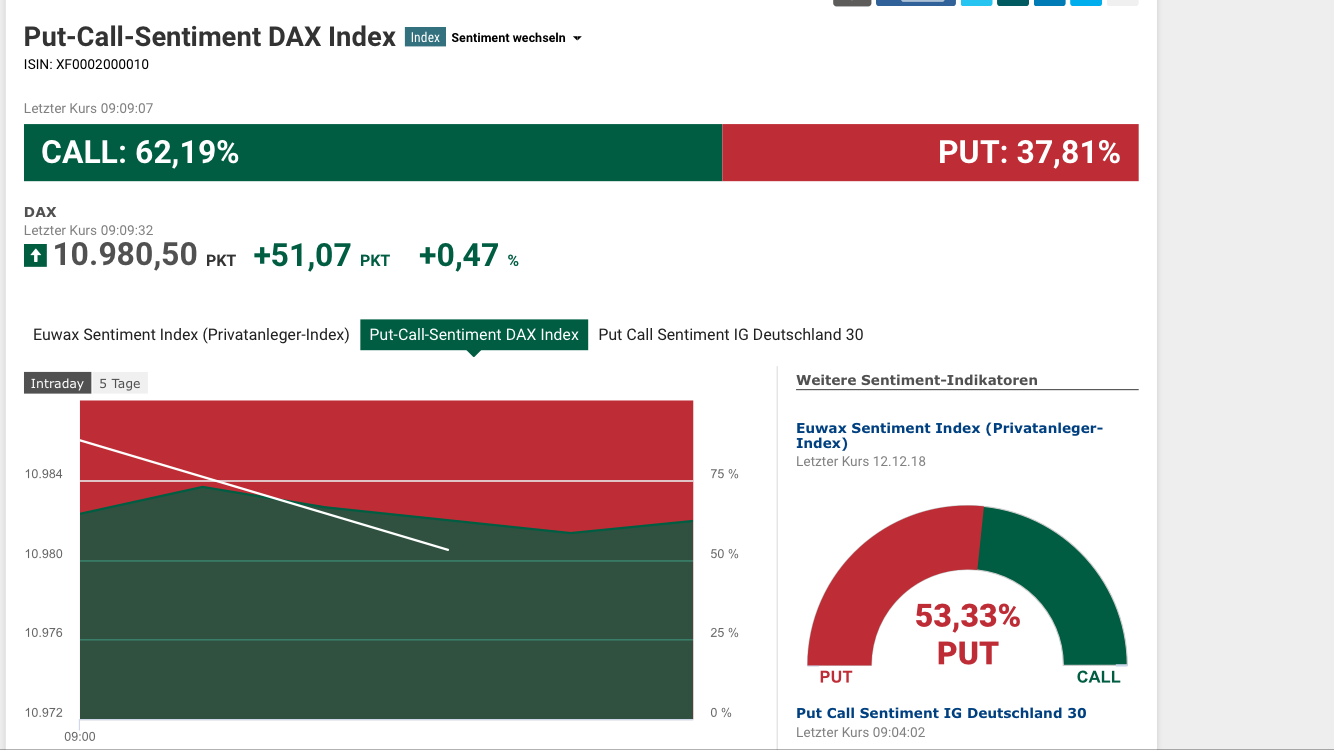The height and width of the screenshot is (750, 1334).
Task: Click the Letzter Kurs 09:04:02 timestamp
Action: click(861, 732)
